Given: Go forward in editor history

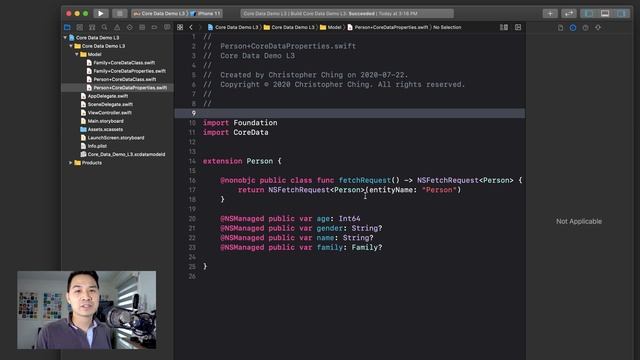Looking at the screenshot, I should (x=200, y=27).
